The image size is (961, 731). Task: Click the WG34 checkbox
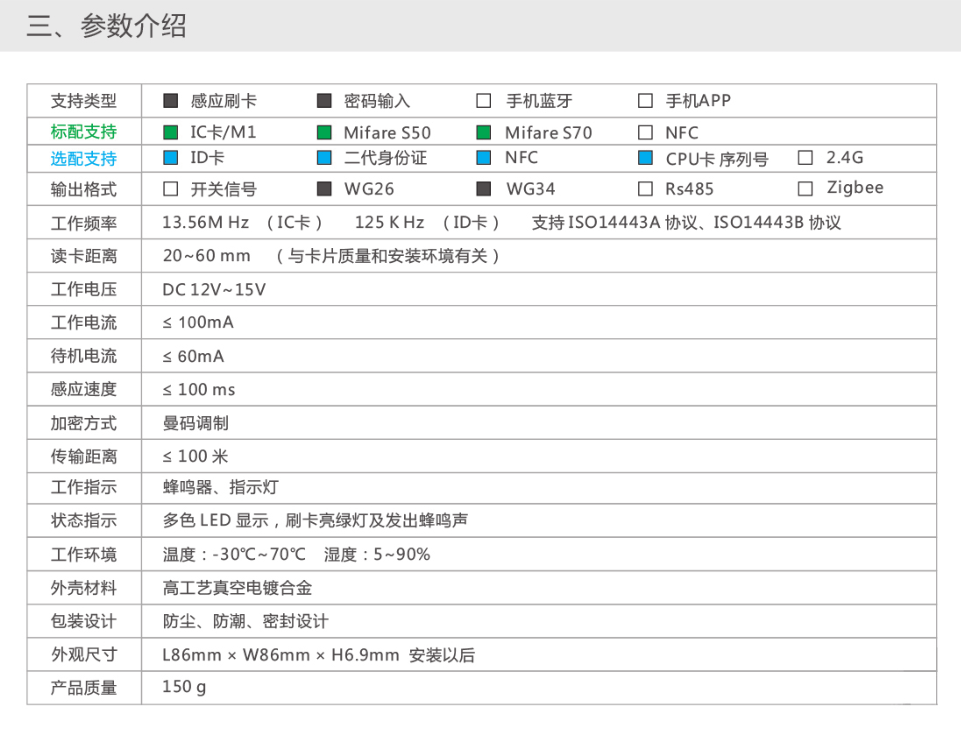[484, 189]
